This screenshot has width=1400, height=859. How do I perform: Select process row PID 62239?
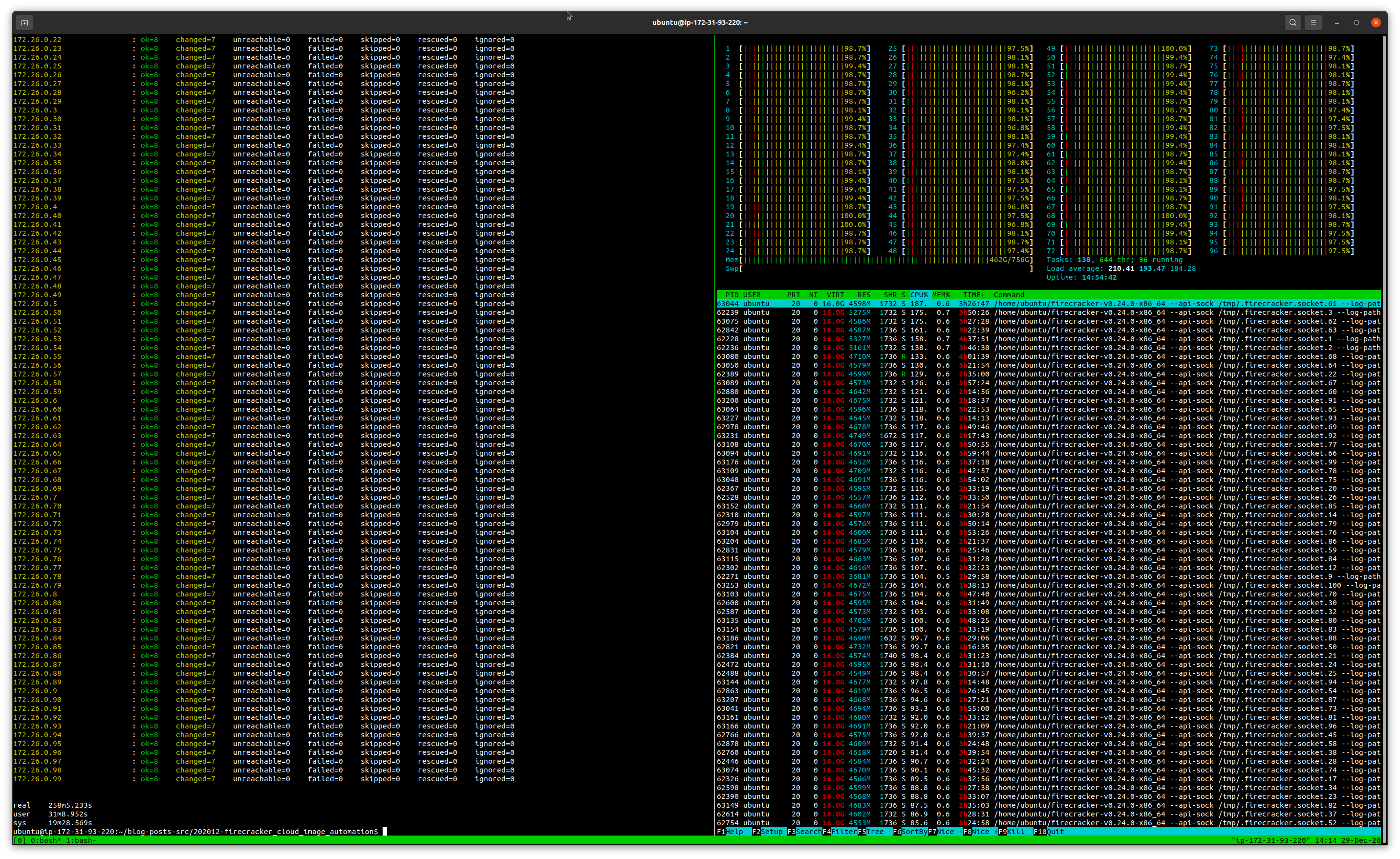click(1049, 312)
